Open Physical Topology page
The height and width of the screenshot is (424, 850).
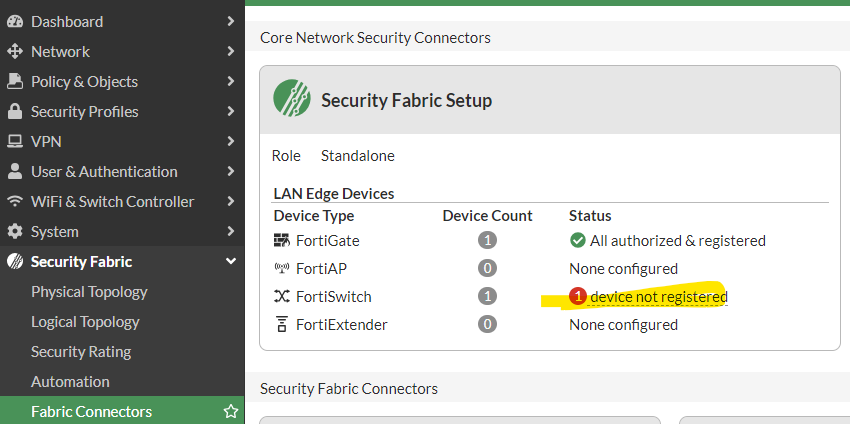[x=89, y=291]
